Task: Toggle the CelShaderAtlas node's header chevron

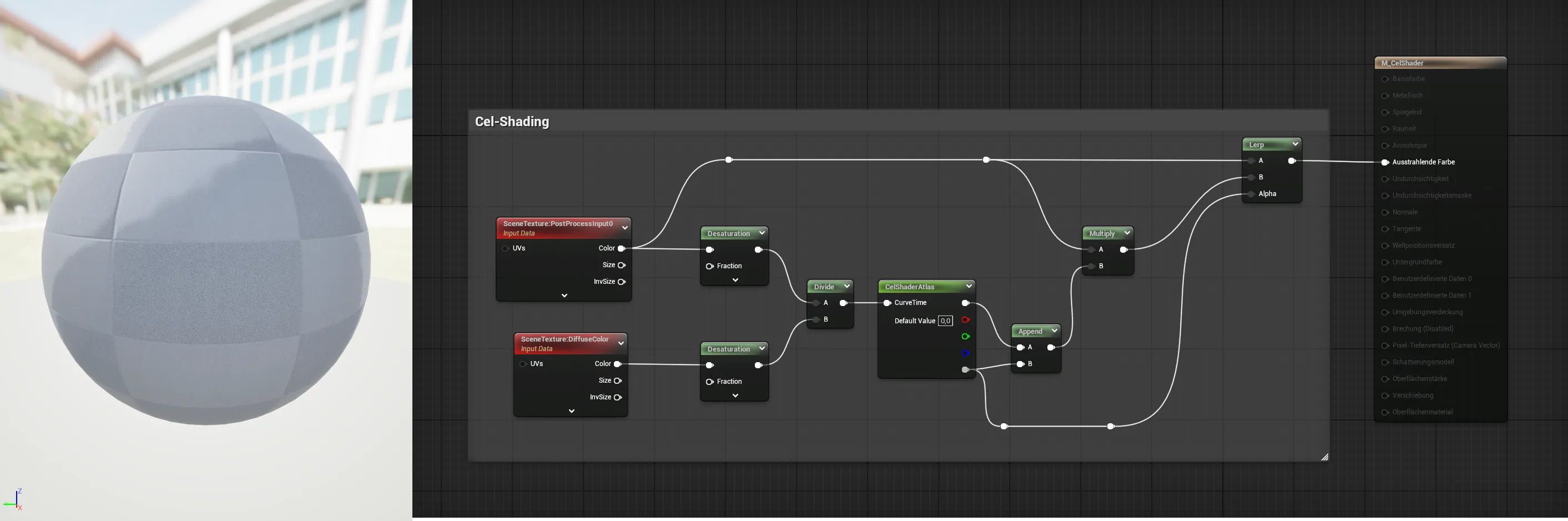Action: (x=969, y=287)
